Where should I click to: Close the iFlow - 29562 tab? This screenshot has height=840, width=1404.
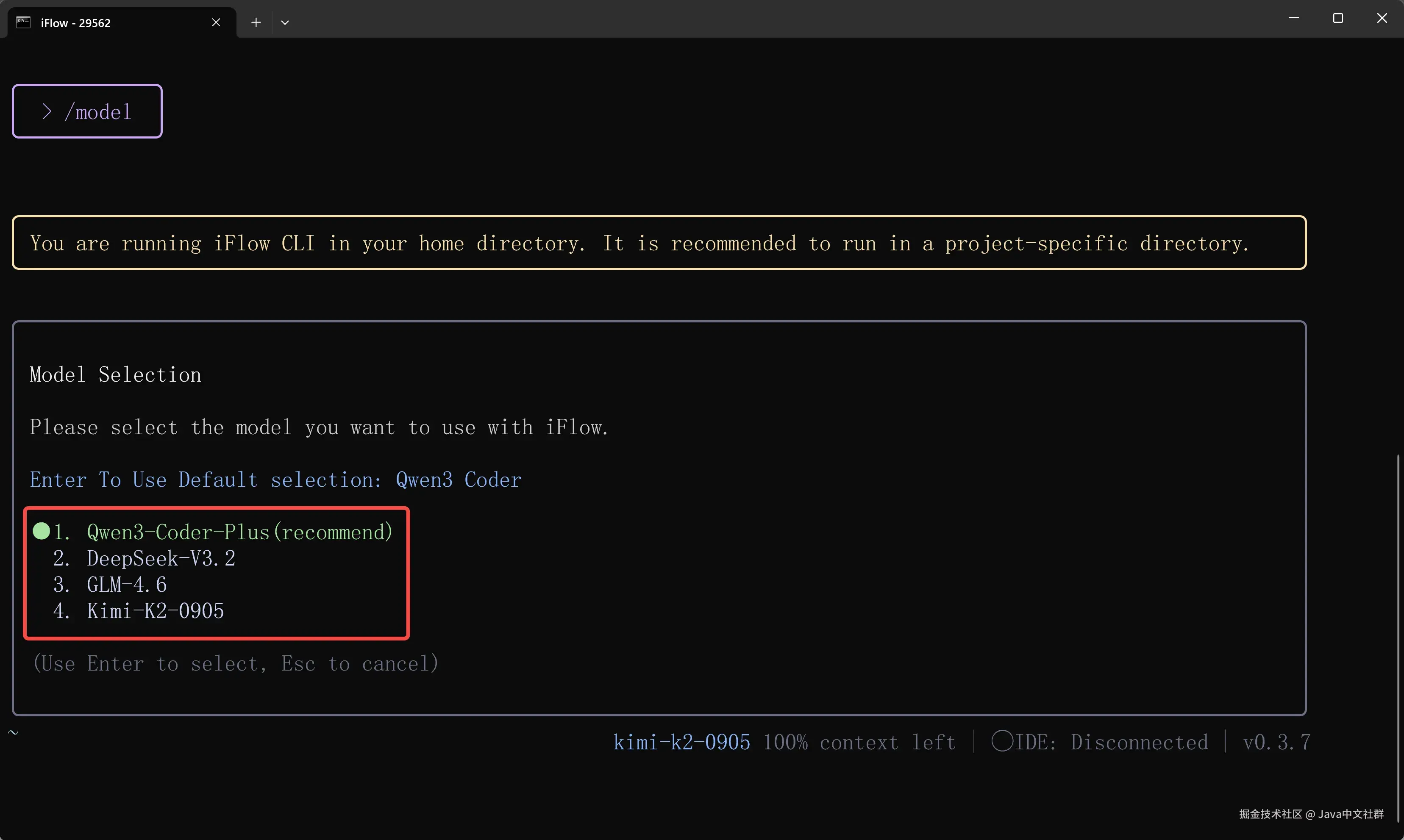click(216, 22)
